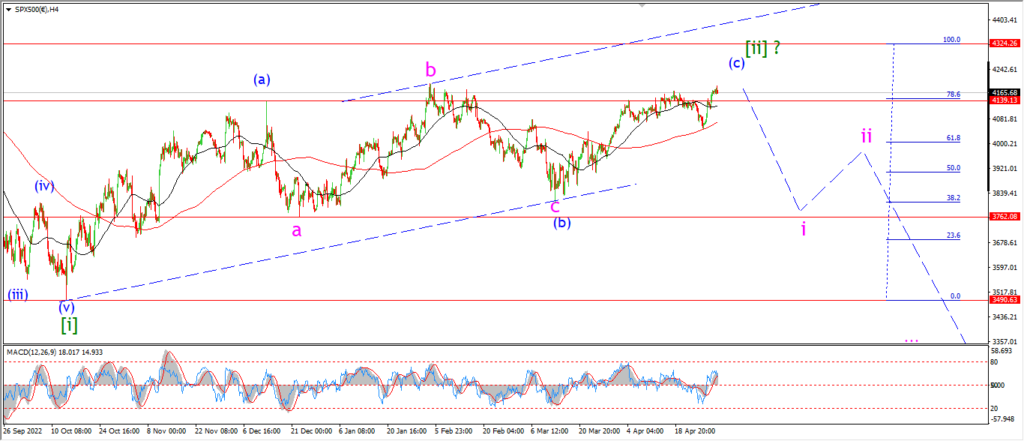
Task: Select the blue (a) wave label
Action: 263,79
